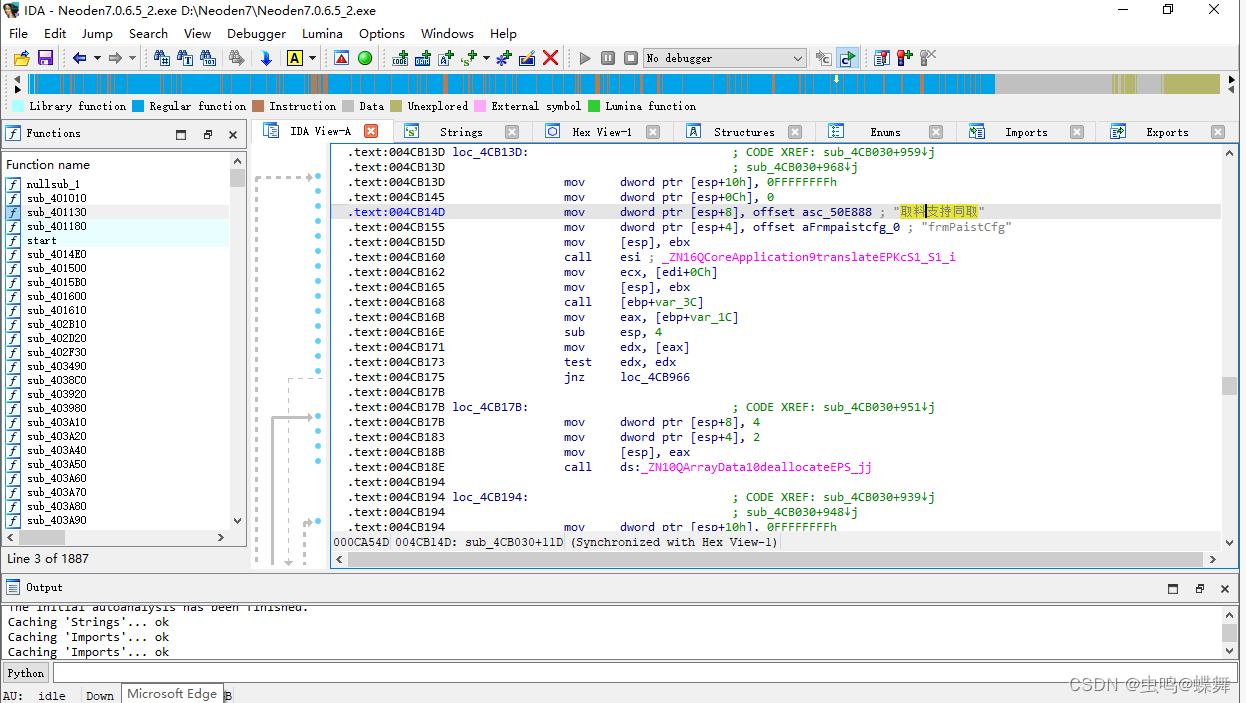Save database with purple floppy disk icon
The width and height of the screenshot is (1246, 703).
pos(45,58)
